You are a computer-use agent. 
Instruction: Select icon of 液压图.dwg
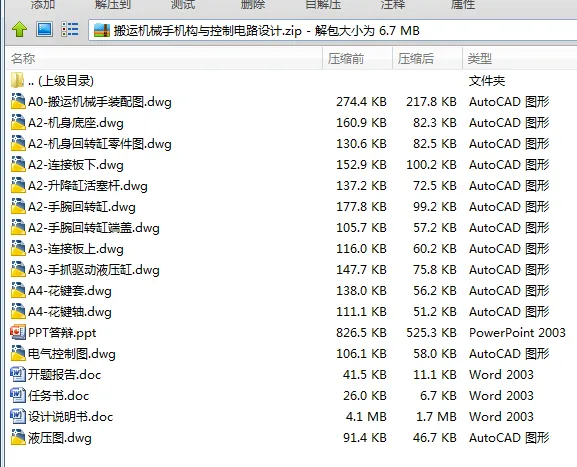click(x=18, y=437)
